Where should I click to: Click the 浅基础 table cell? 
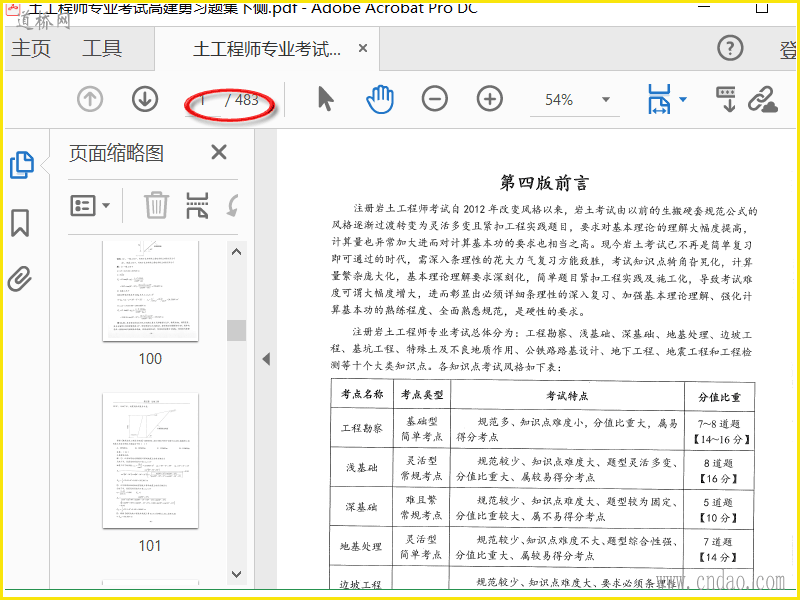pyautogui.click(x=362, y=467)
